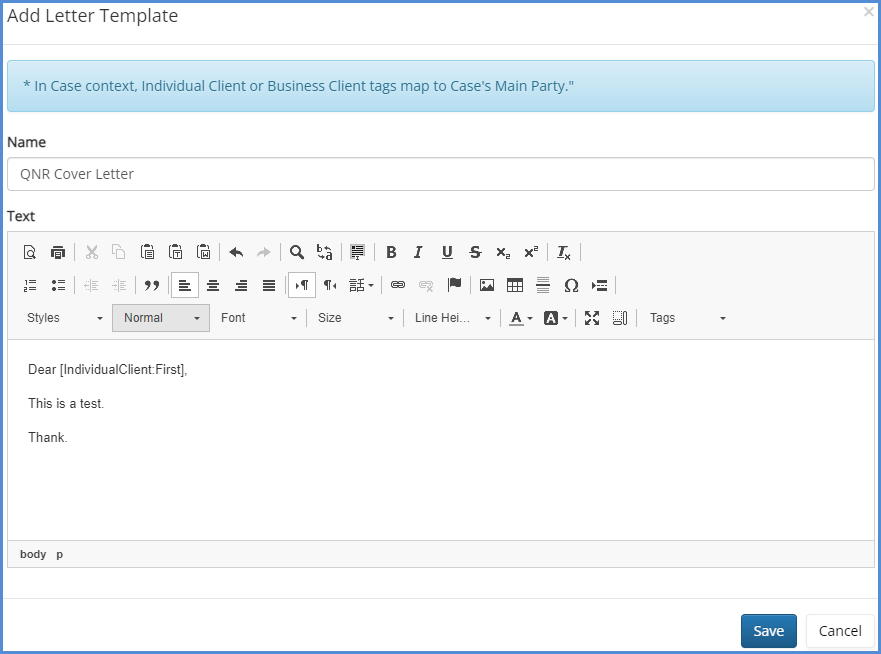Open the text color picker
Image resolution: width=881 pixels, height=654 pixels.
click(520, 318)
